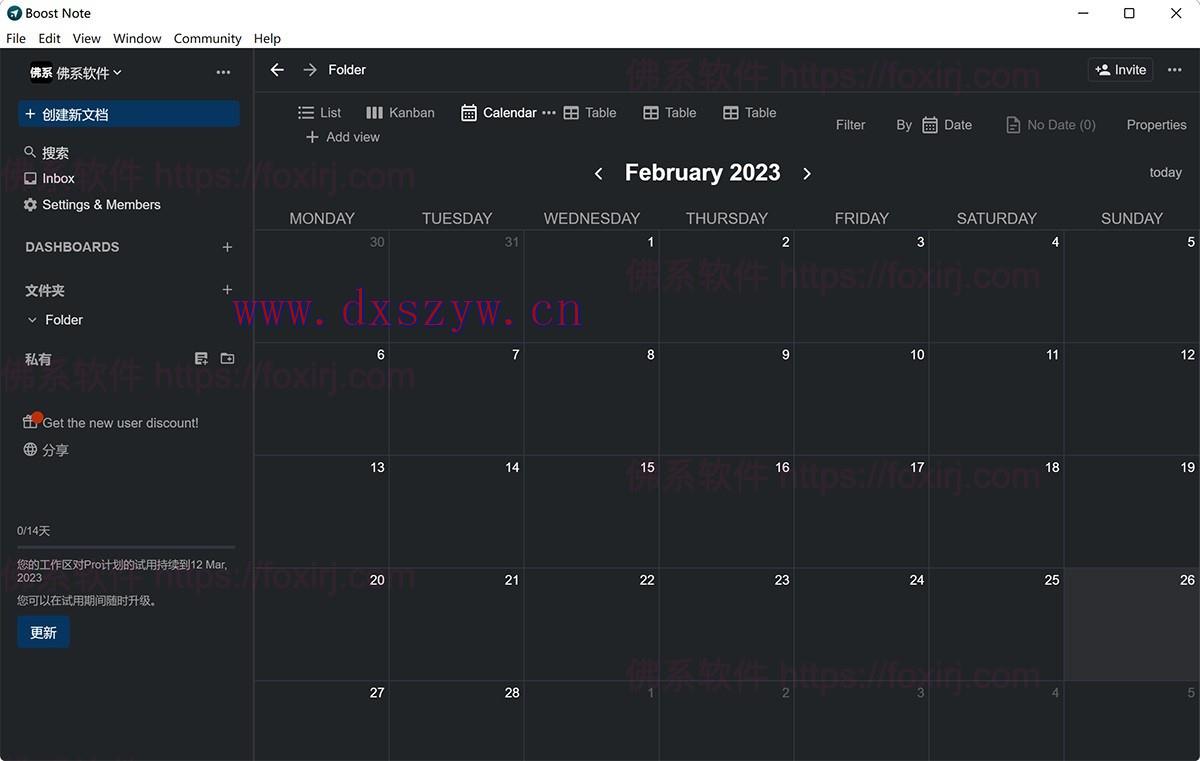Switch to the Kanban view tab
Screen dimensions: 1200x761
point(400,113)
